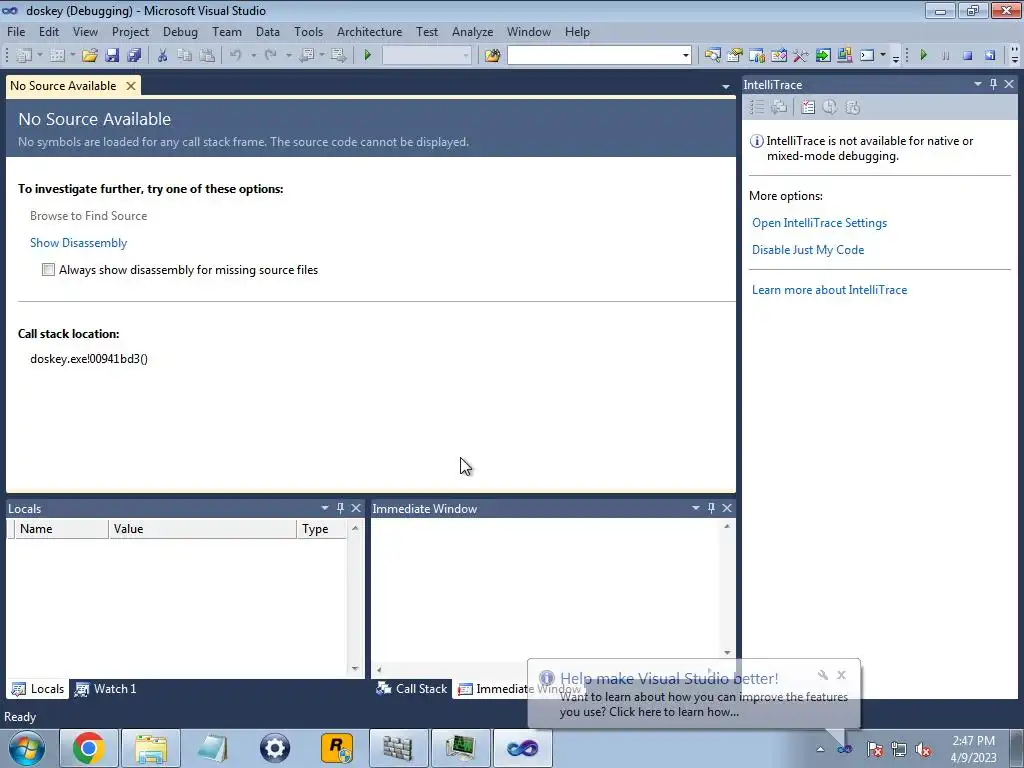Open the Extension Manager toolbar icon
This screenshot has width=1024, height=768.
tap(844, 56)
